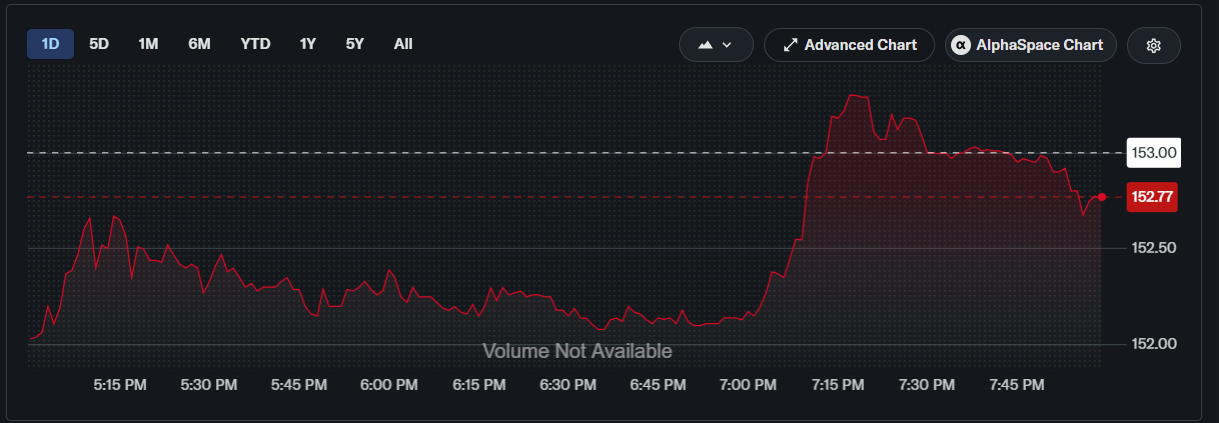Click the 7:30 PM time label
Viewport: 1219px width, 423px height.
(x=927, y=384)
